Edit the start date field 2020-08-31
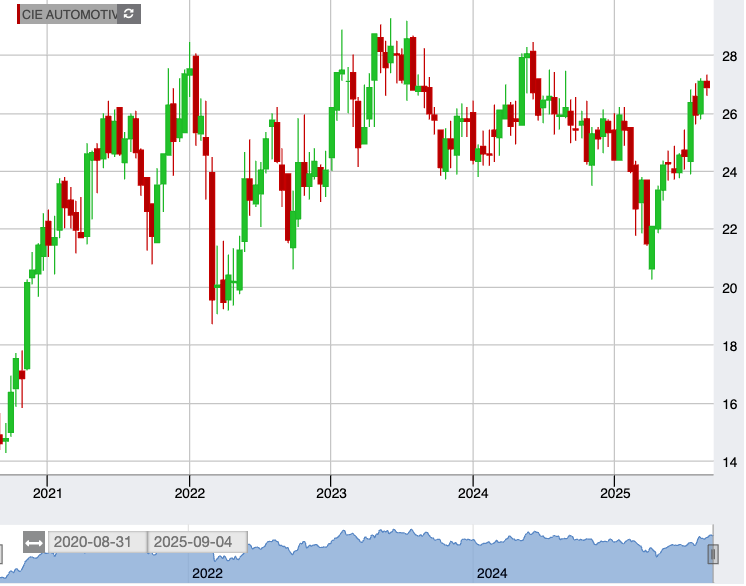 [98, 542]
